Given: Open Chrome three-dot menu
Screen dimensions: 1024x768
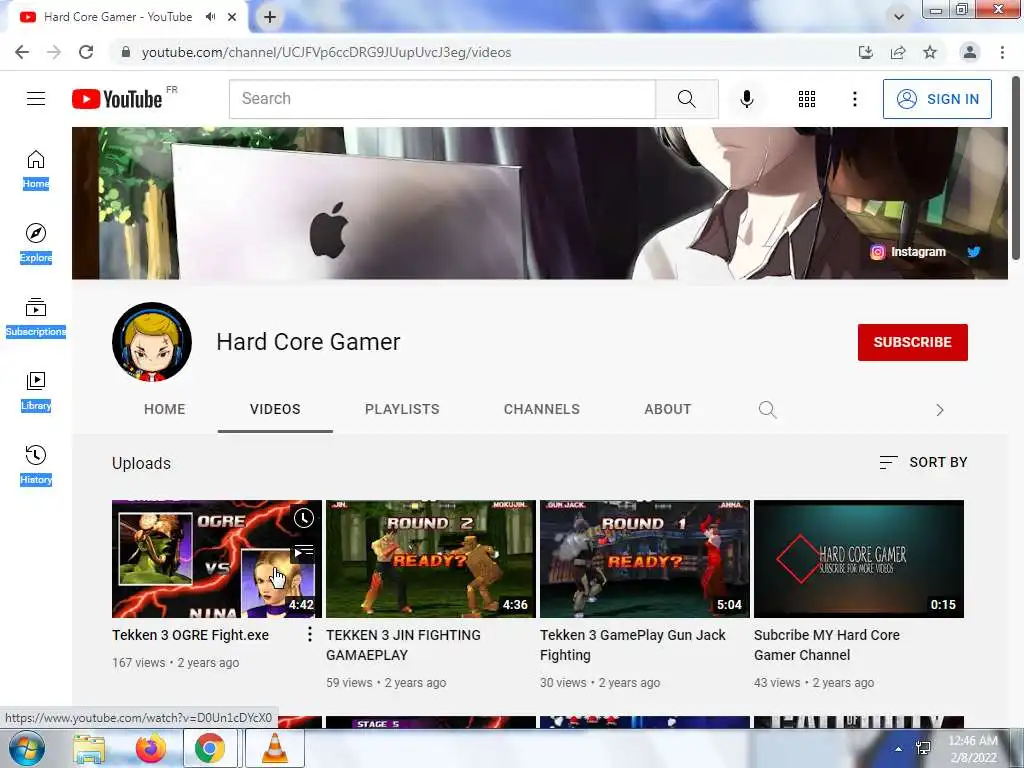Looking at the screenshot, I should tap(1002, 52).
